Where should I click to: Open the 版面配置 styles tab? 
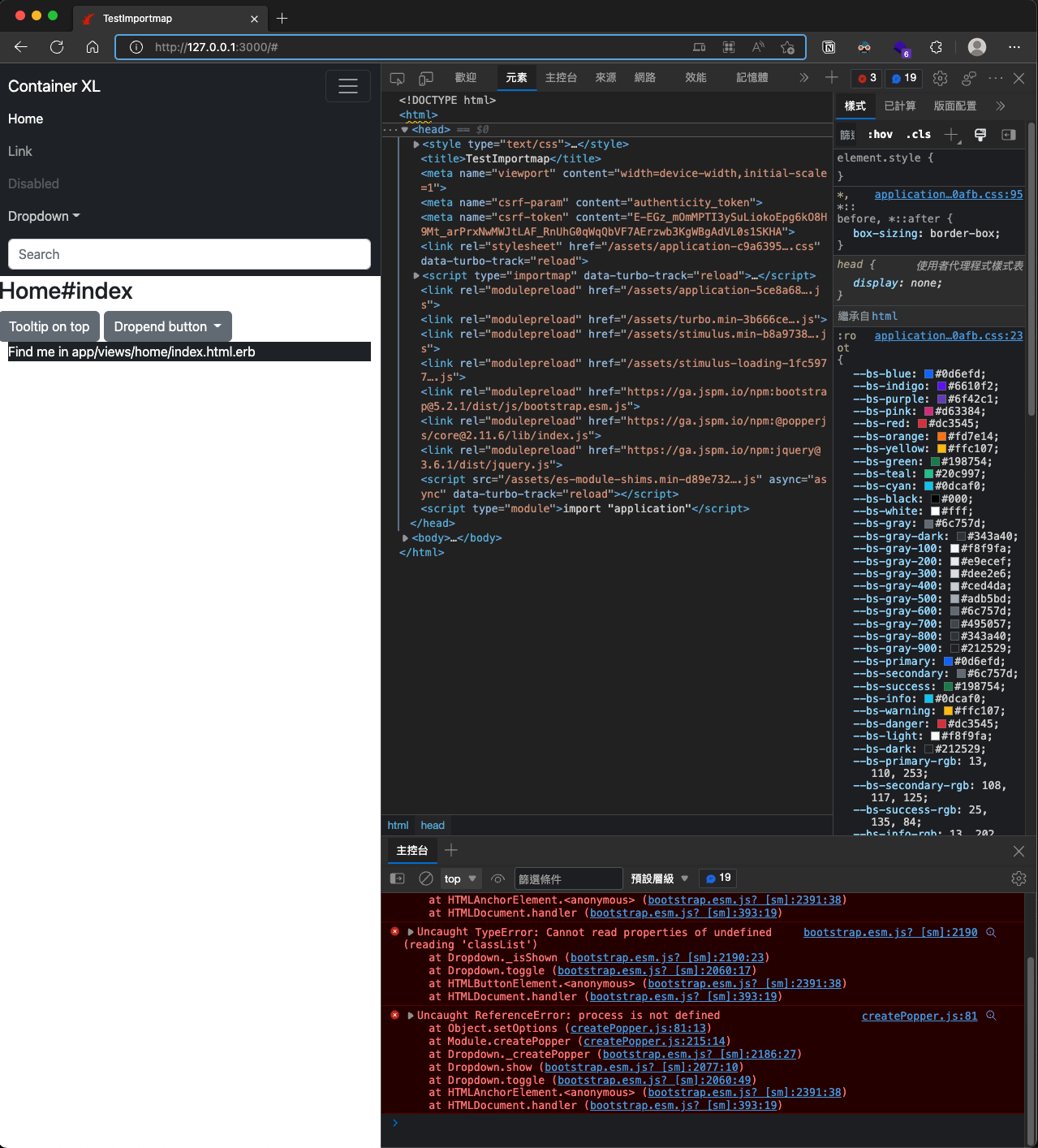point(955,106)
